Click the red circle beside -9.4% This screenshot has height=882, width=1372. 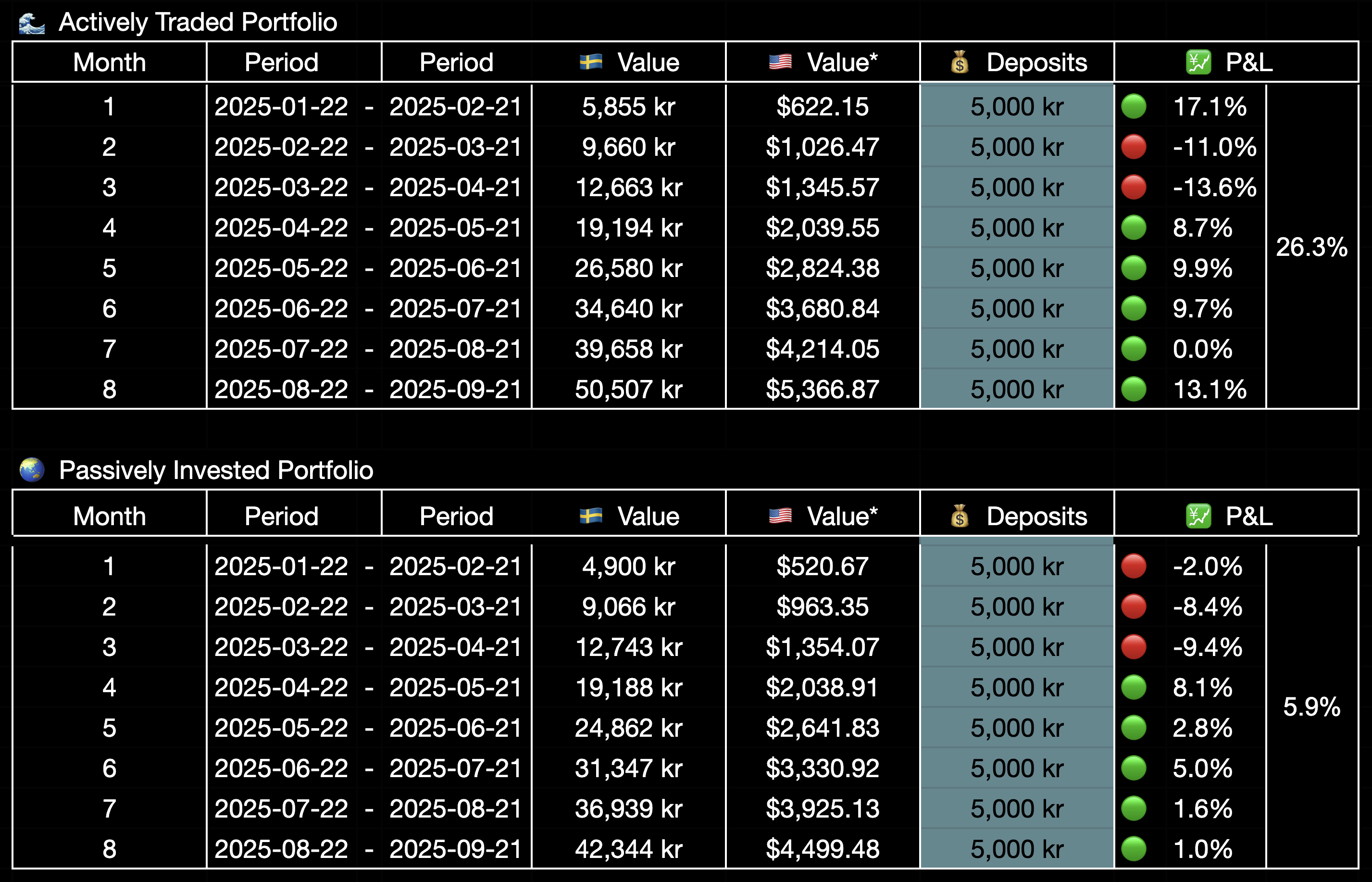pos(1133,647)
